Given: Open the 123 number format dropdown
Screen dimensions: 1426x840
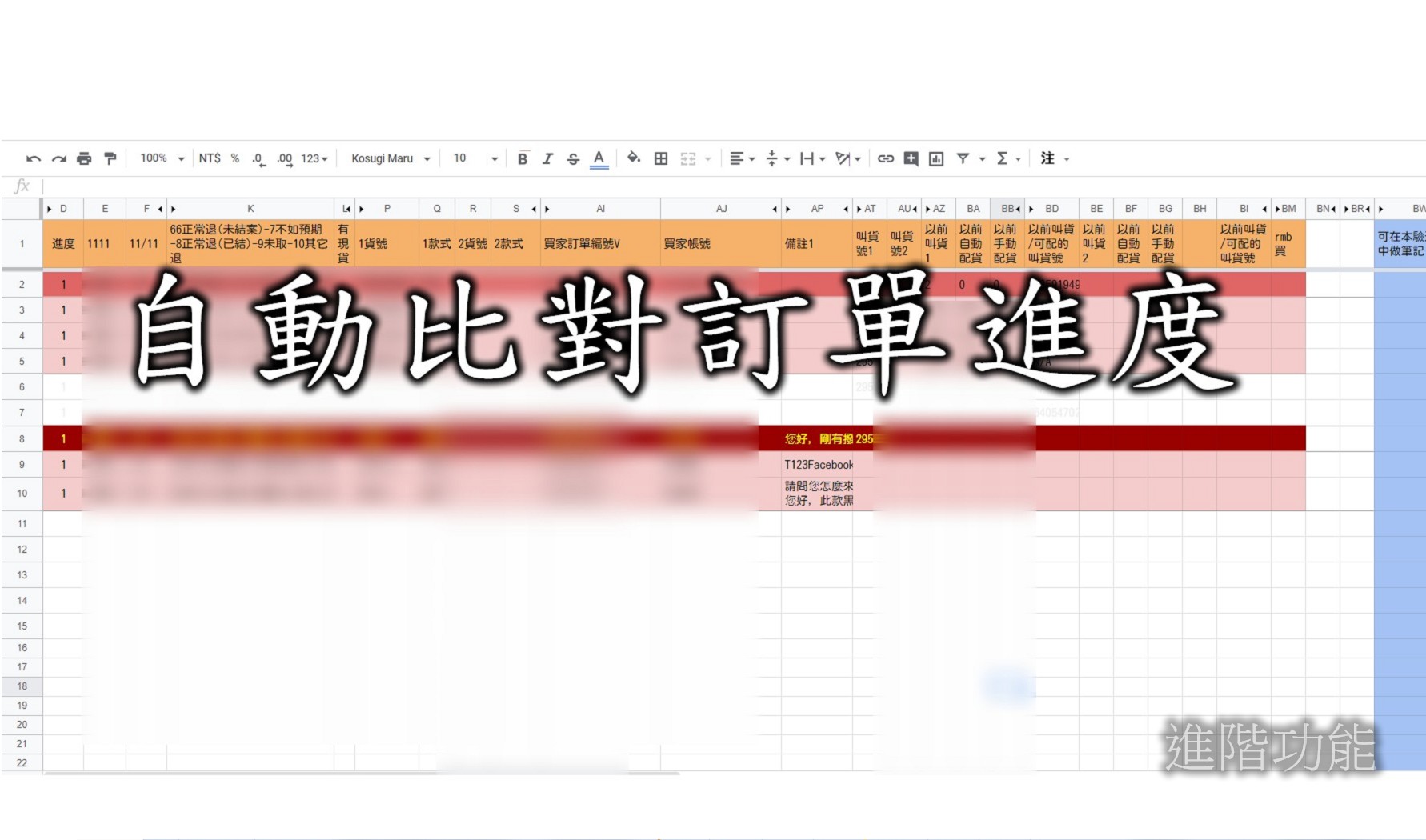Looking at the screenshot, I should [314, 158].
